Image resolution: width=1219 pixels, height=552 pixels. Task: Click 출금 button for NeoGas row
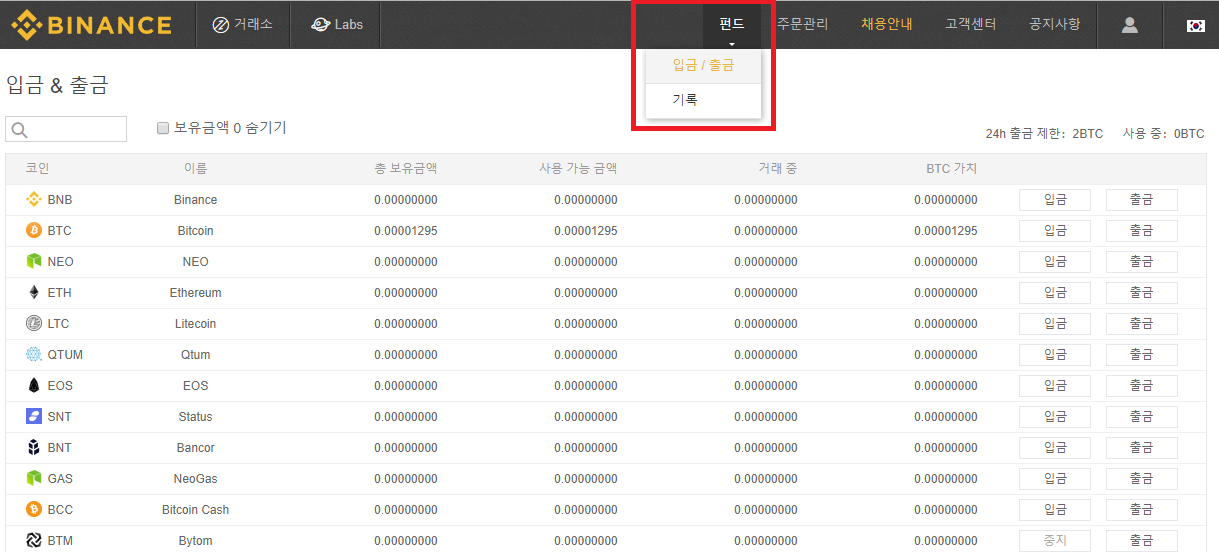(x=1142, y=479)
